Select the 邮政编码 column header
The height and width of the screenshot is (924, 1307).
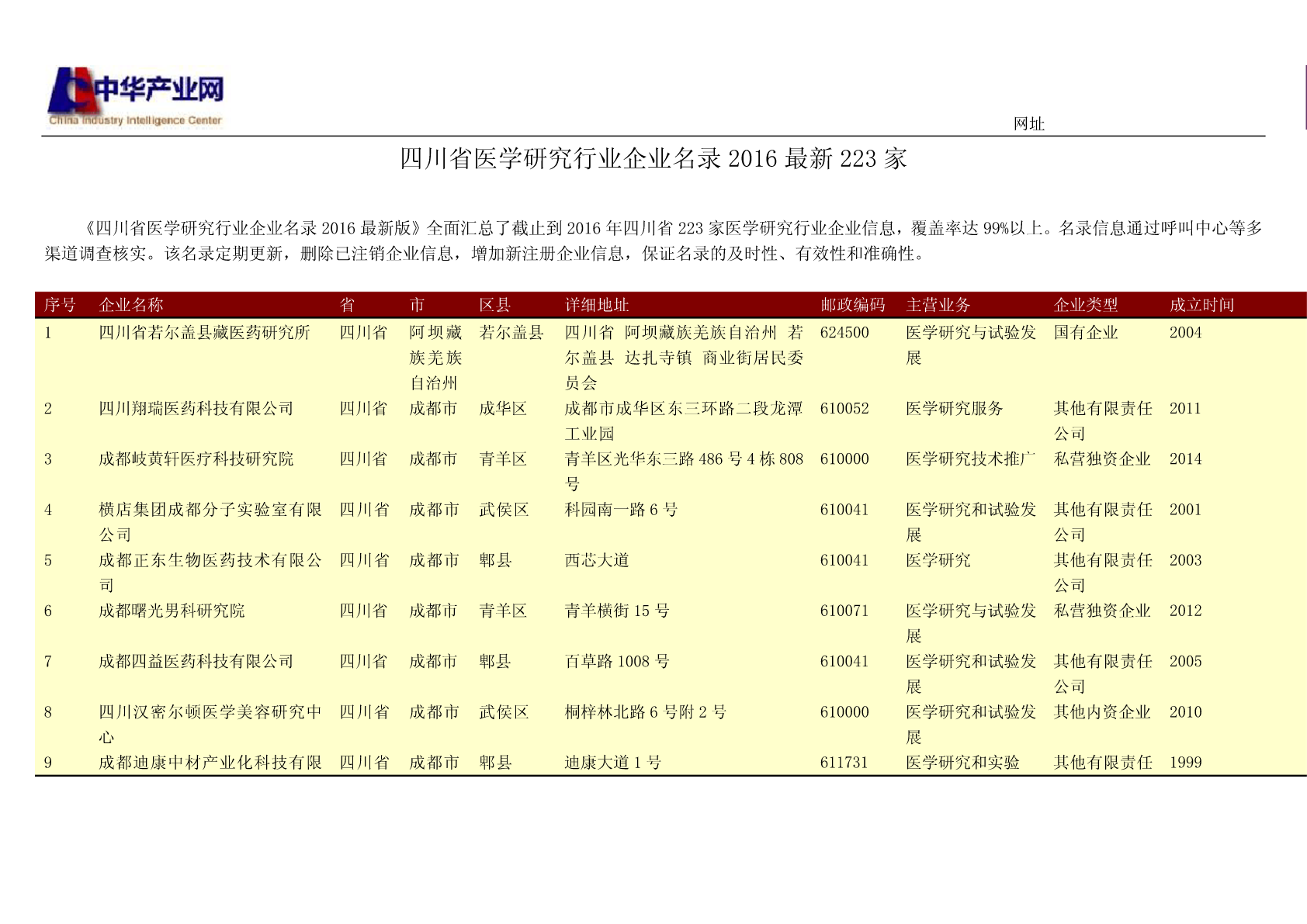coord(853,305)
